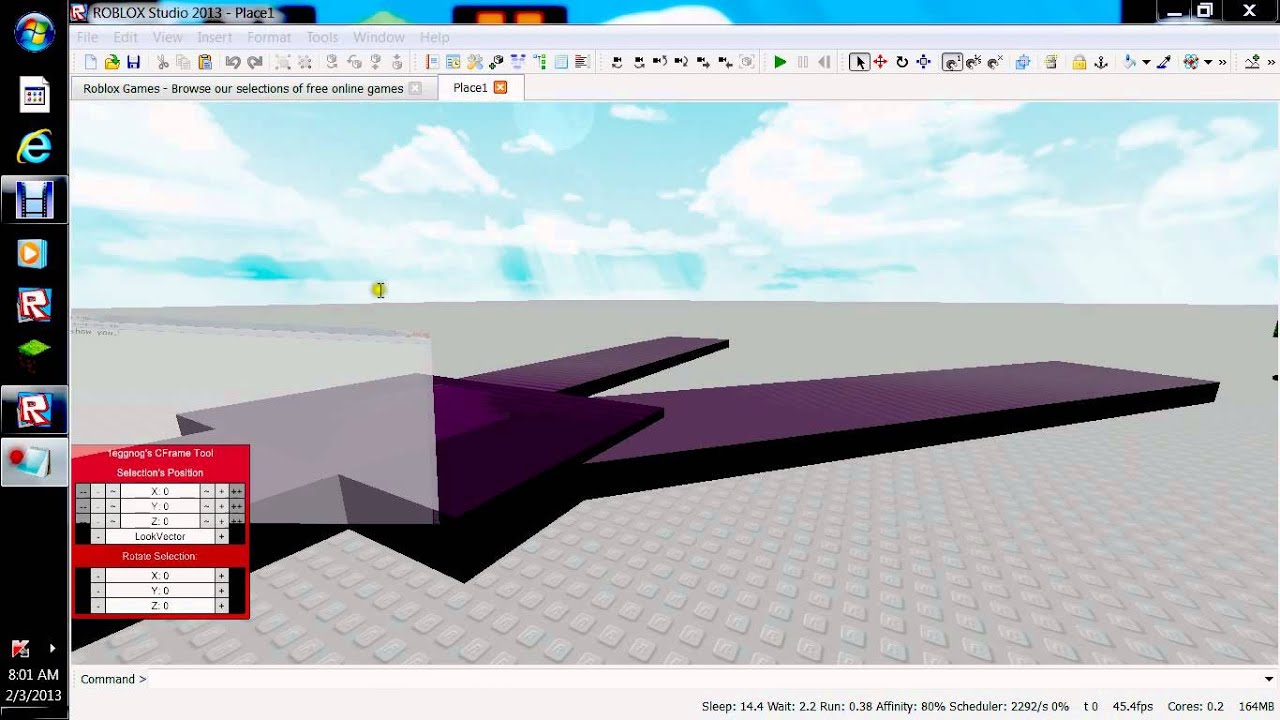Open the Window menu
1280x720 pixels.
coord(378,37)
